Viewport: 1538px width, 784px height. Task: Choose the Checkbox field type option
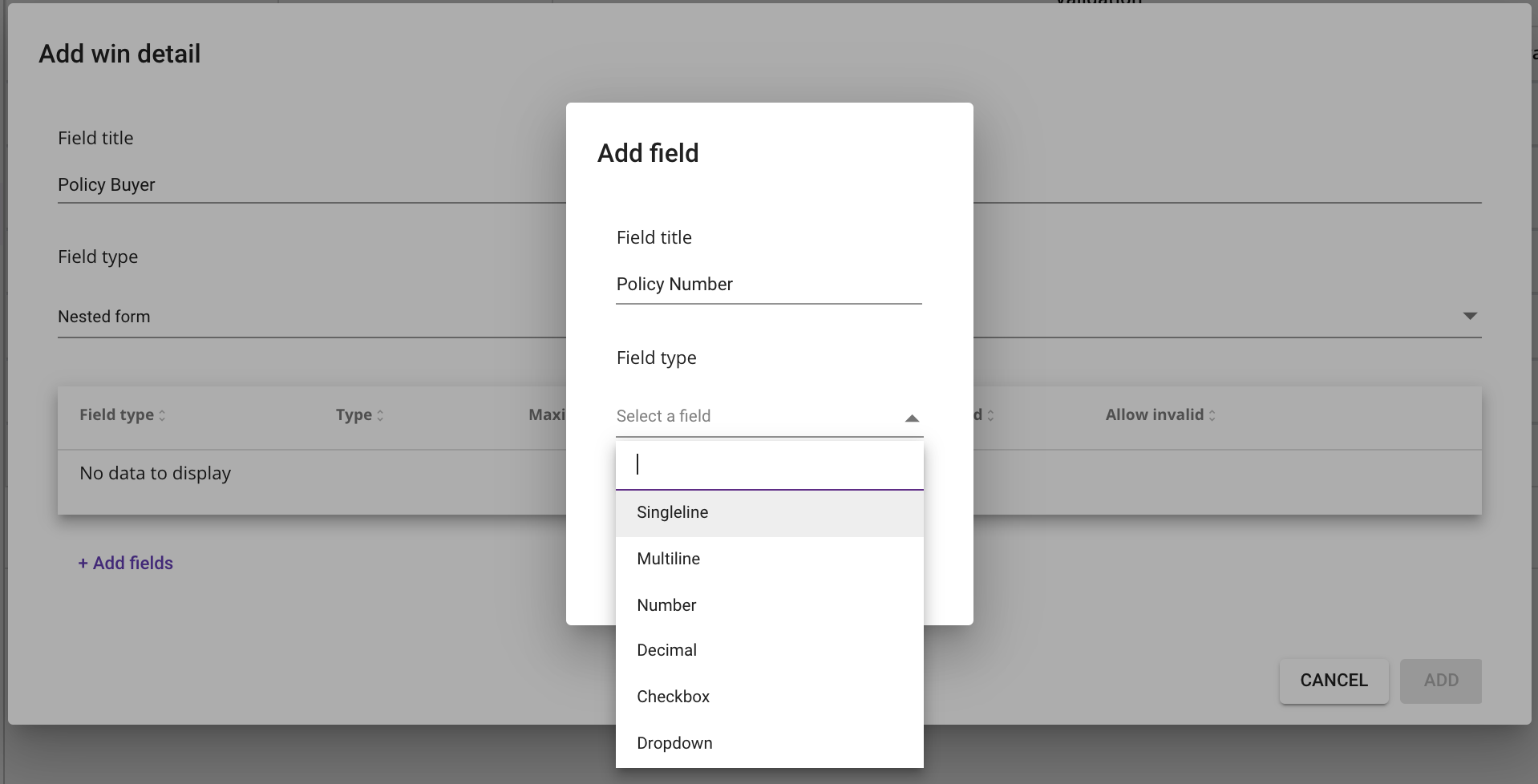[x=673, y=697]
